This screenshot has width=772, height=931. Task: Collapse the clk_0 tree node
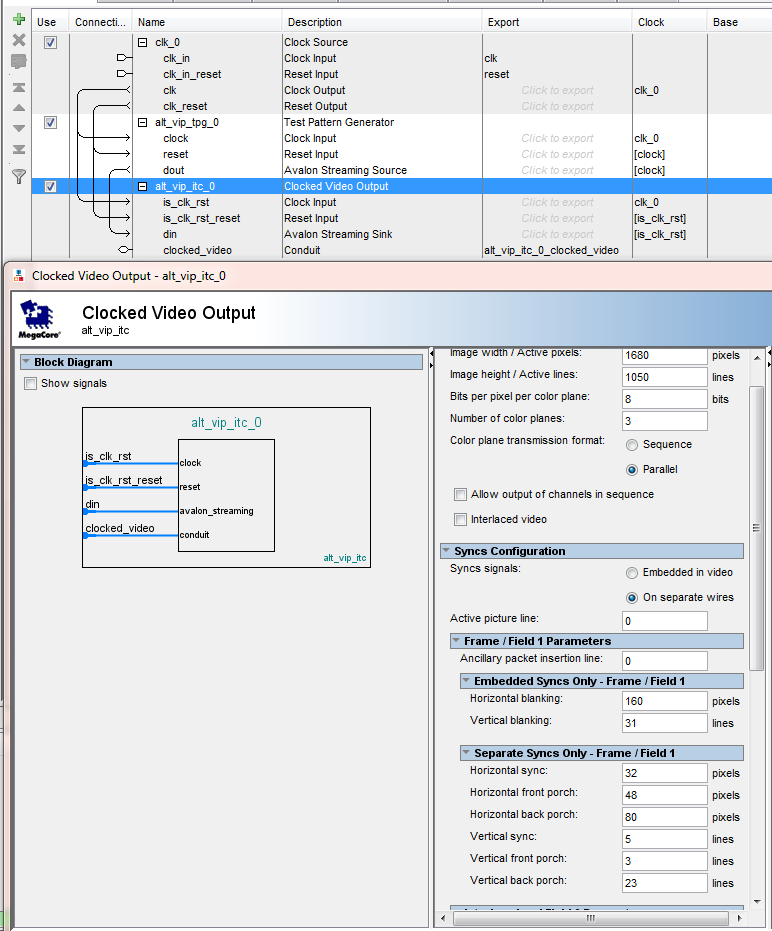coord(143,42)
